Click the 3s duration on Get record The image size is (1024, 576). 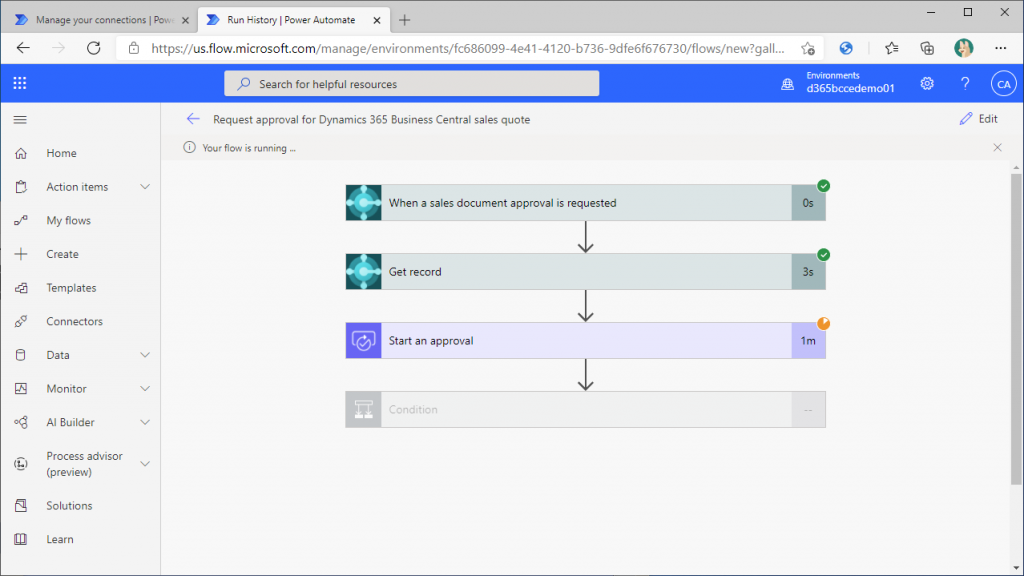tap(808, 272)
